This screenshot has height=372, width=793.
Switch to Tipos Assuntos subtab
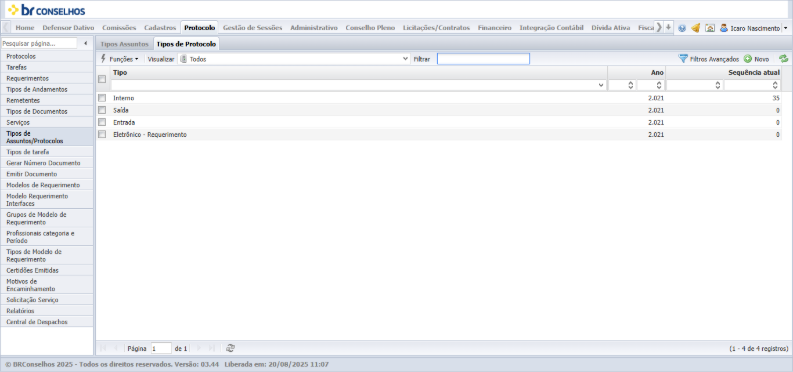pyautogui.click(x=124, y=44)
